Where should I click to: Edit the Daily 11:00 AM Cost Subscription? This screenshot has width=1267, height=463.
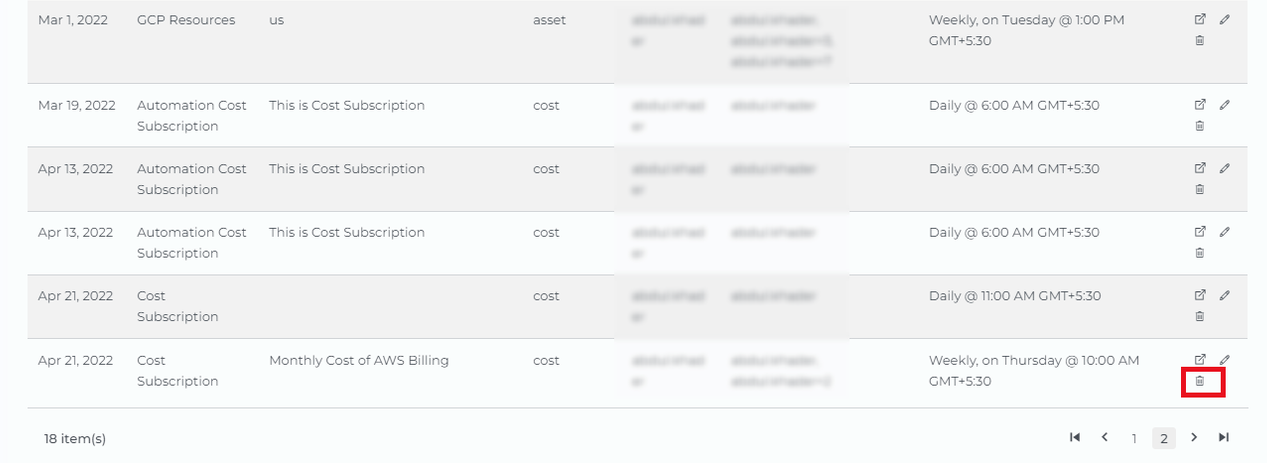point(1224,296)
